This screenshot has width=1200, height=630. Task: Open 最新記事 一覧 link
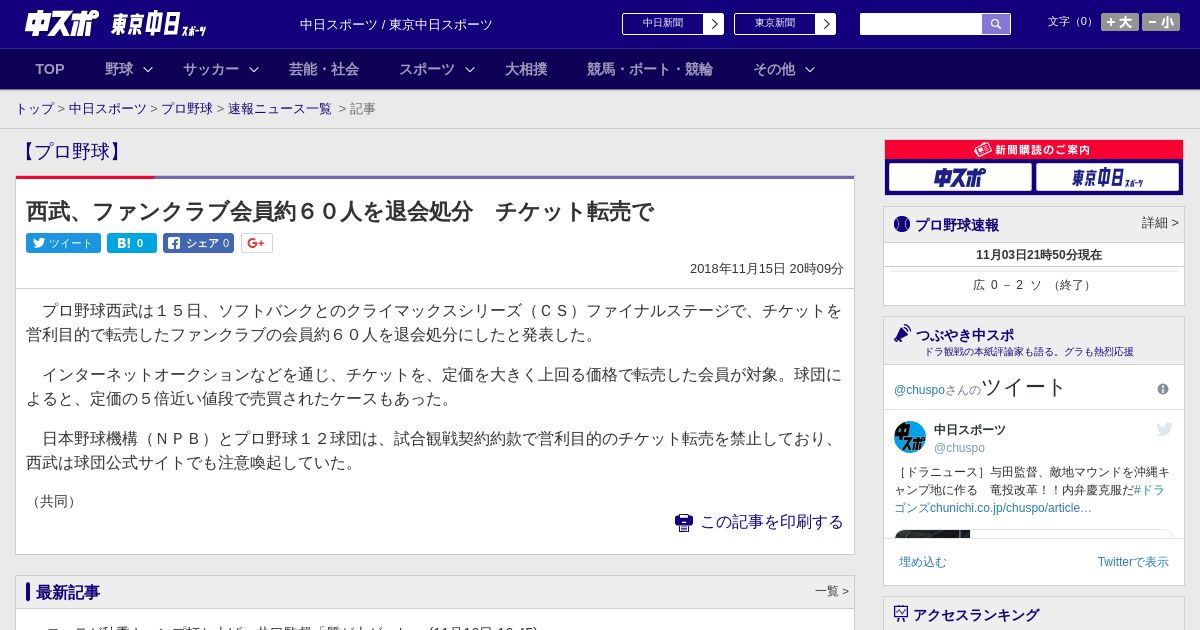(831, 591)
